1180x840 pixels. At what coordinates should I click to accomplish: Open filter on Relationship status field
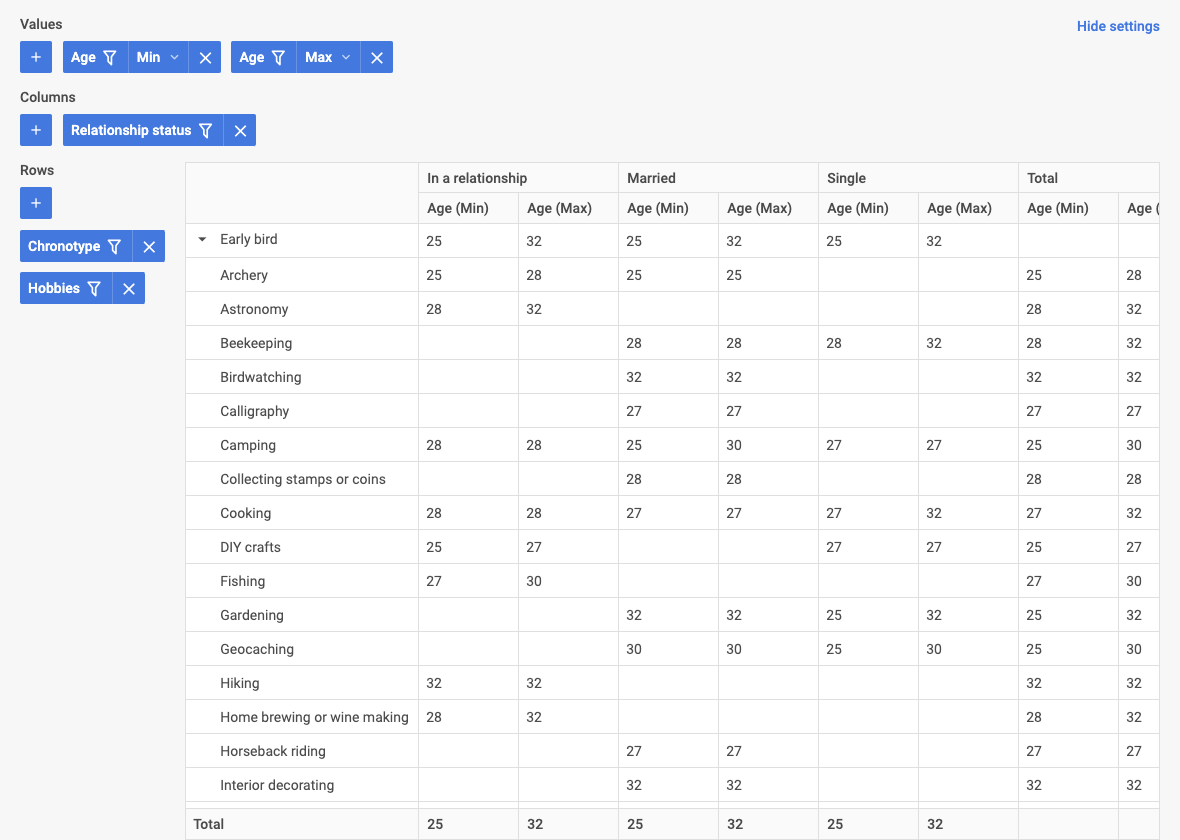[205, 130]
